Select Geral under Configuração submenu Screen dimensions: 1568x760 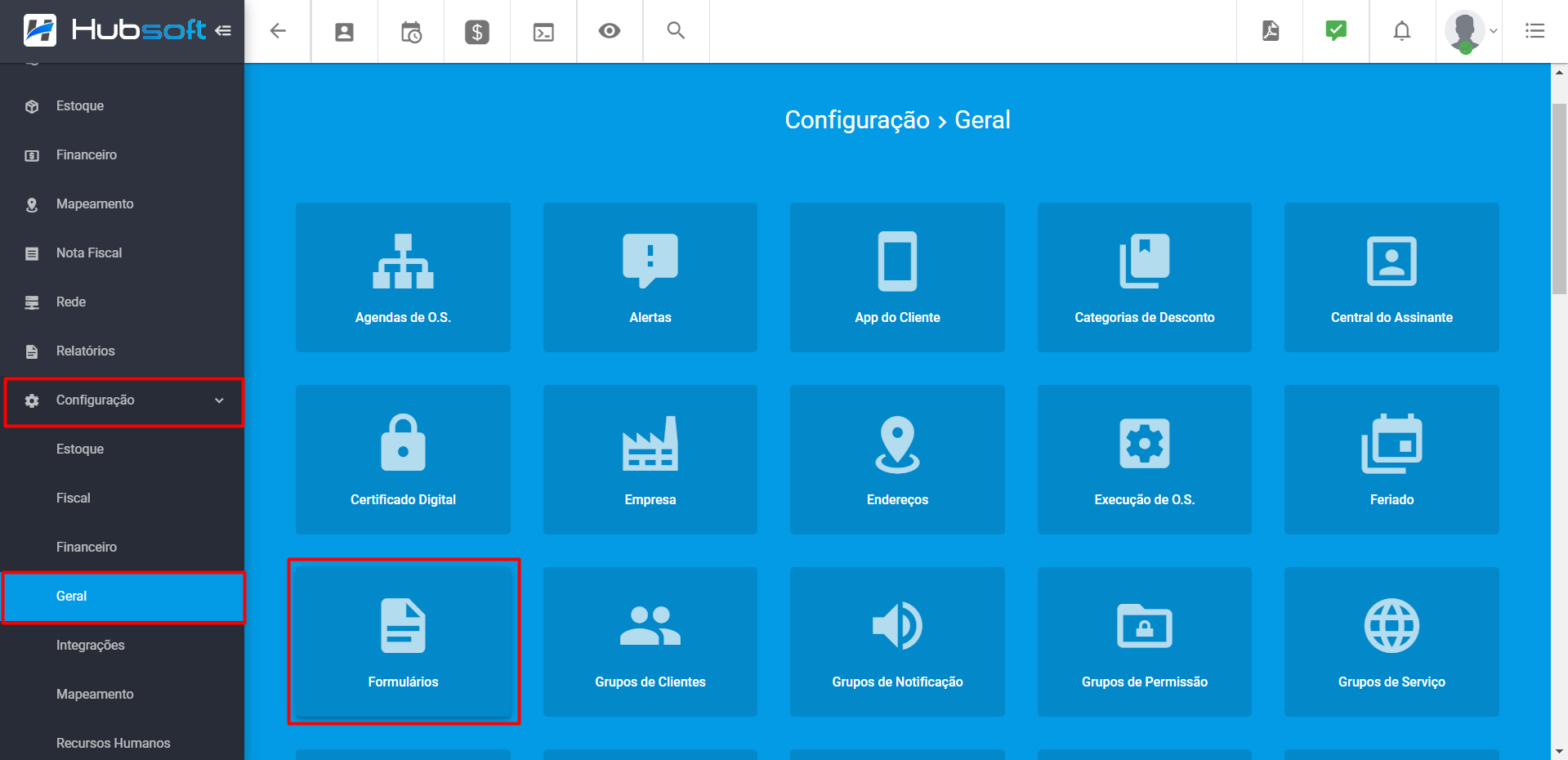123,597
